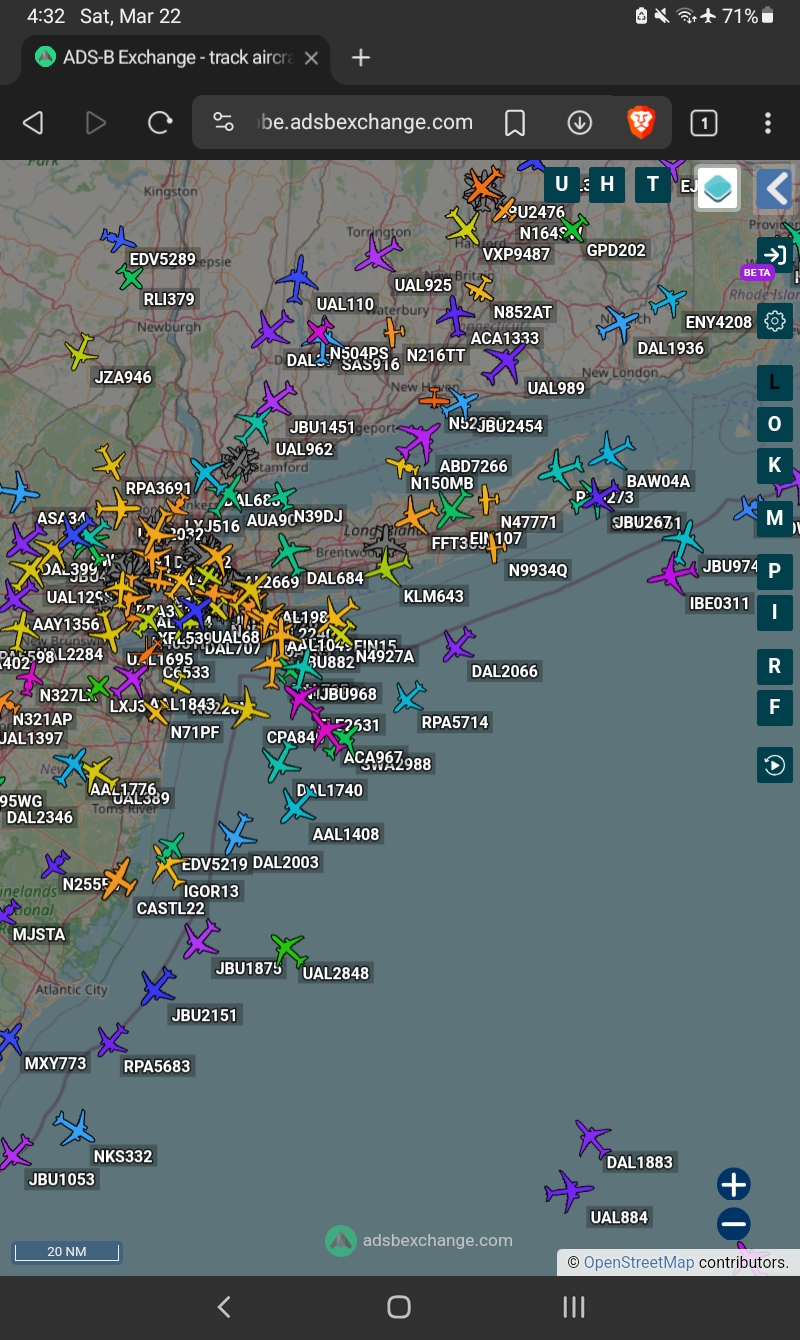Select the DAL1936 aircraft icon
Viewport: 800px width, 1340px height.
click(619, 323)
